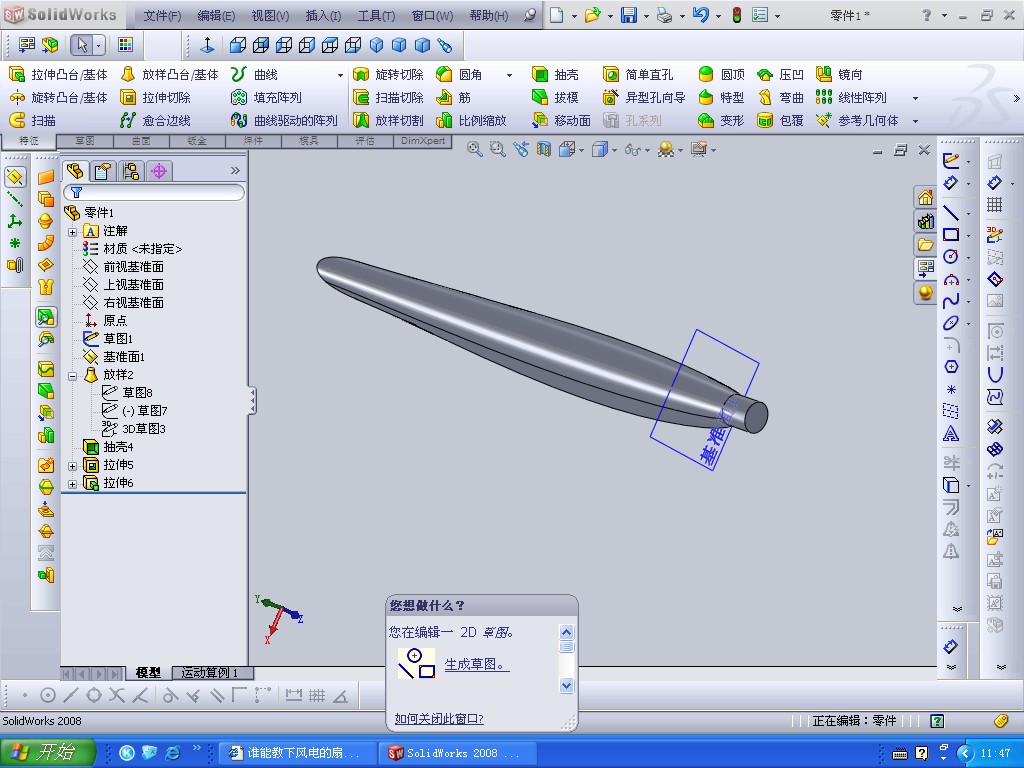Select the Revolved Cut tool (旋转切除)
The width and height of the screenshot is (1024, 768).
tap(389, 74)
